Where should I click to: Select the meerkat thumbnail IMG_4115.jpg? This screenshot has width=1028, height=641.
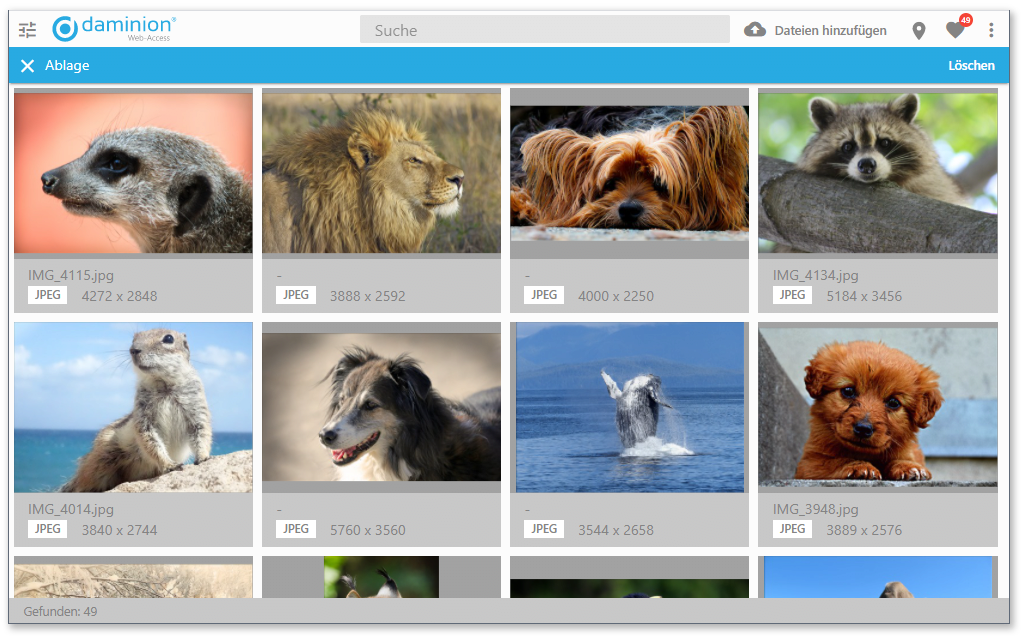pos(133,173)
